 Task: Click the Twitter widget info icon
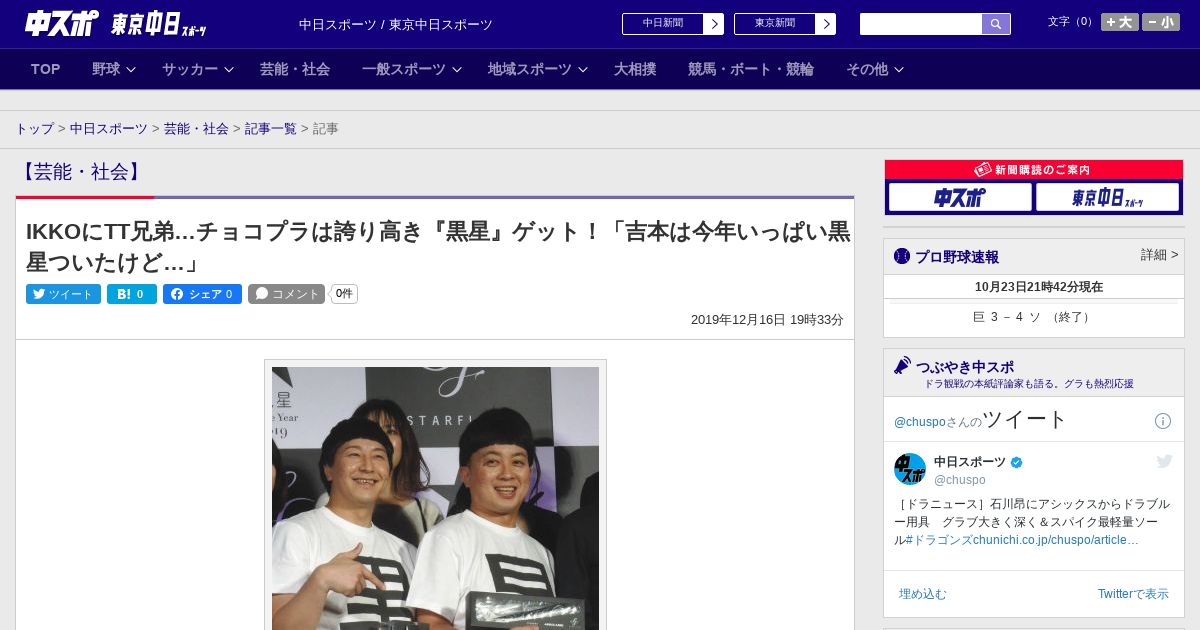click(x=1163, y=421)
